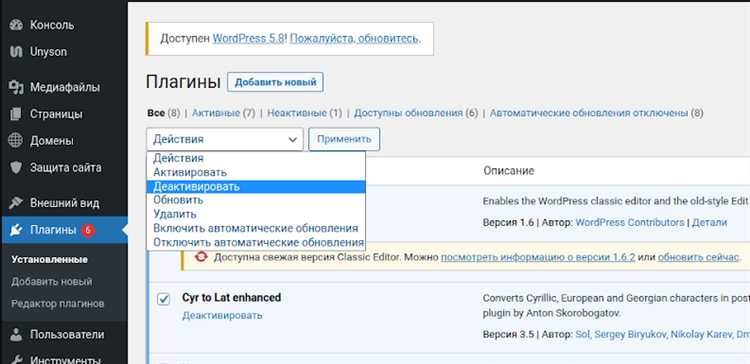Image resolution: width=750 pixels, height=364 pixels.
Task: Select Деактивировать in dropdown list
Action: pyautogui.click(x=256, y=187)
